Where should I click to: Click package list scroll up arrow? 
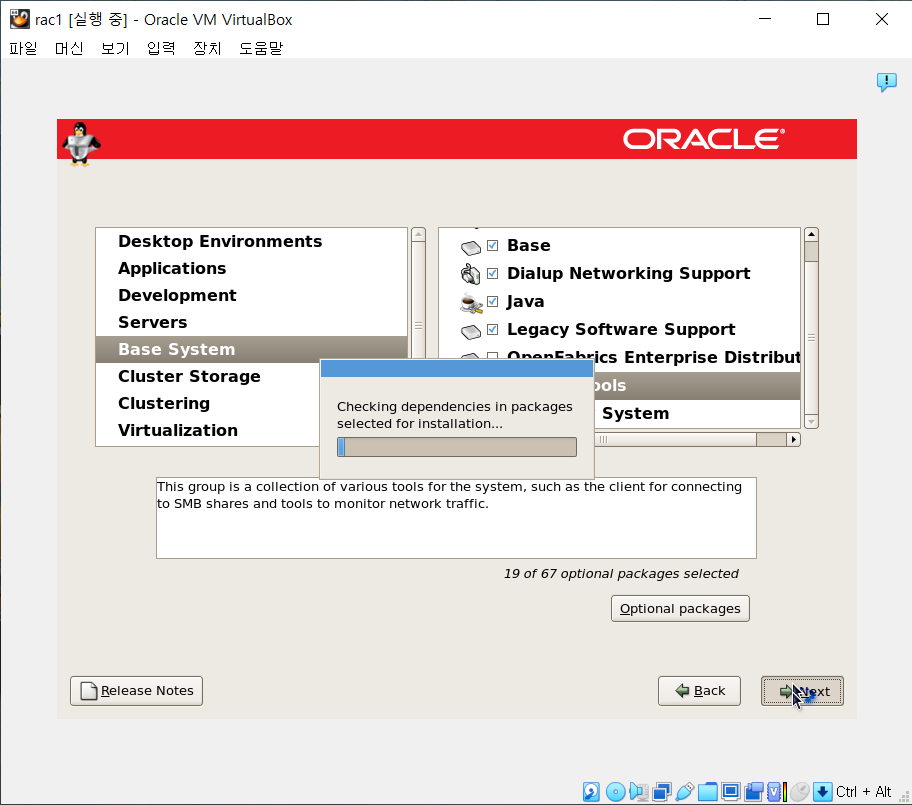(811, 234)
